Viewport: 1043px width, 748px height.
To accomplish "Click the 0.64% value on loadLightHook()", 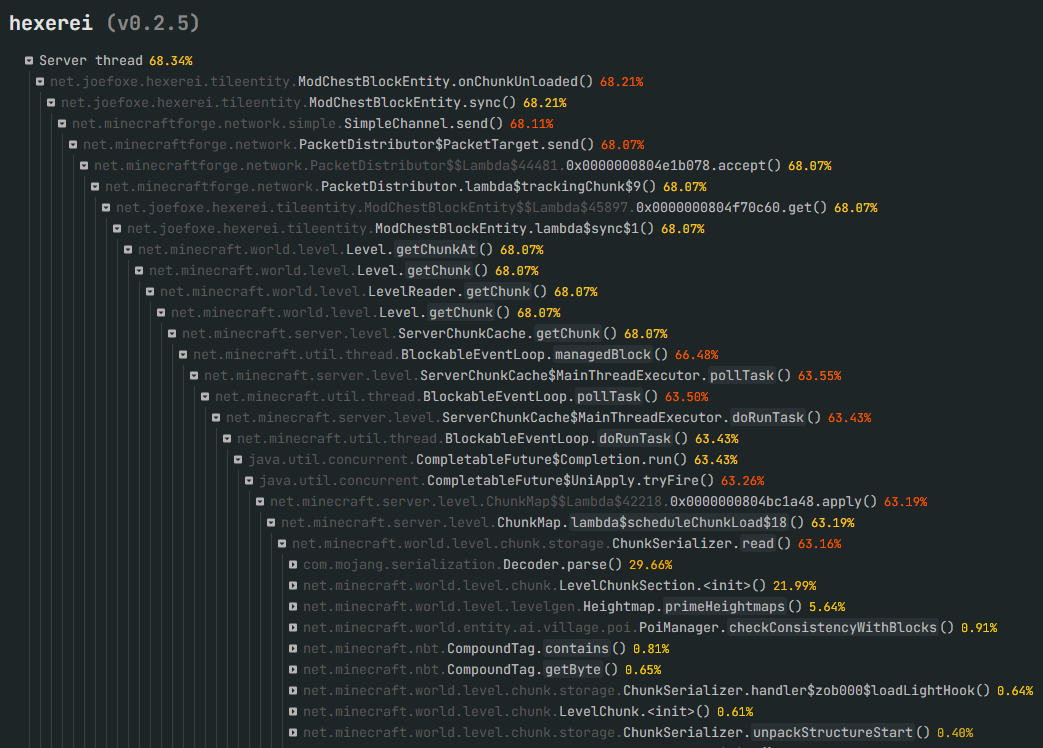I will [x=1015, y=691].
